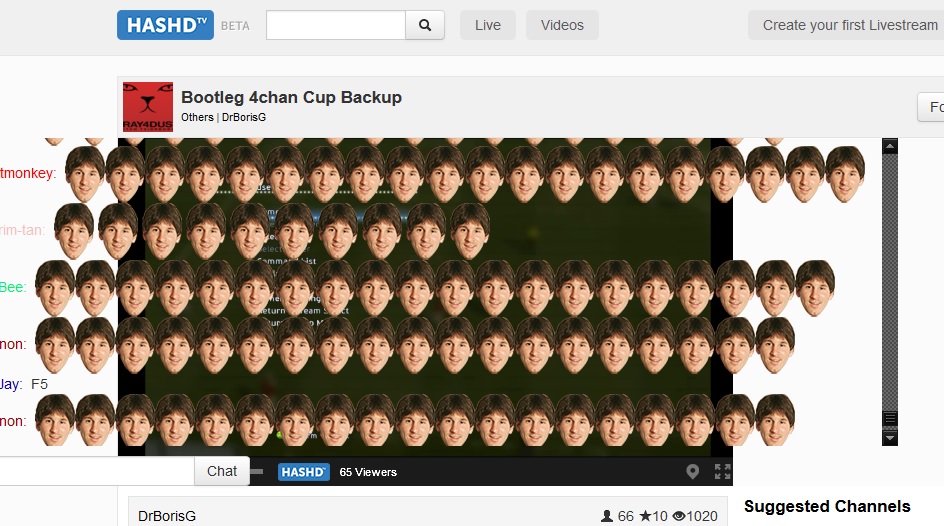Viewport: 944px width, 526px height.
Task: Open DrBorisG name below the player
Action: pyautogui.click(x=167, y=516)
